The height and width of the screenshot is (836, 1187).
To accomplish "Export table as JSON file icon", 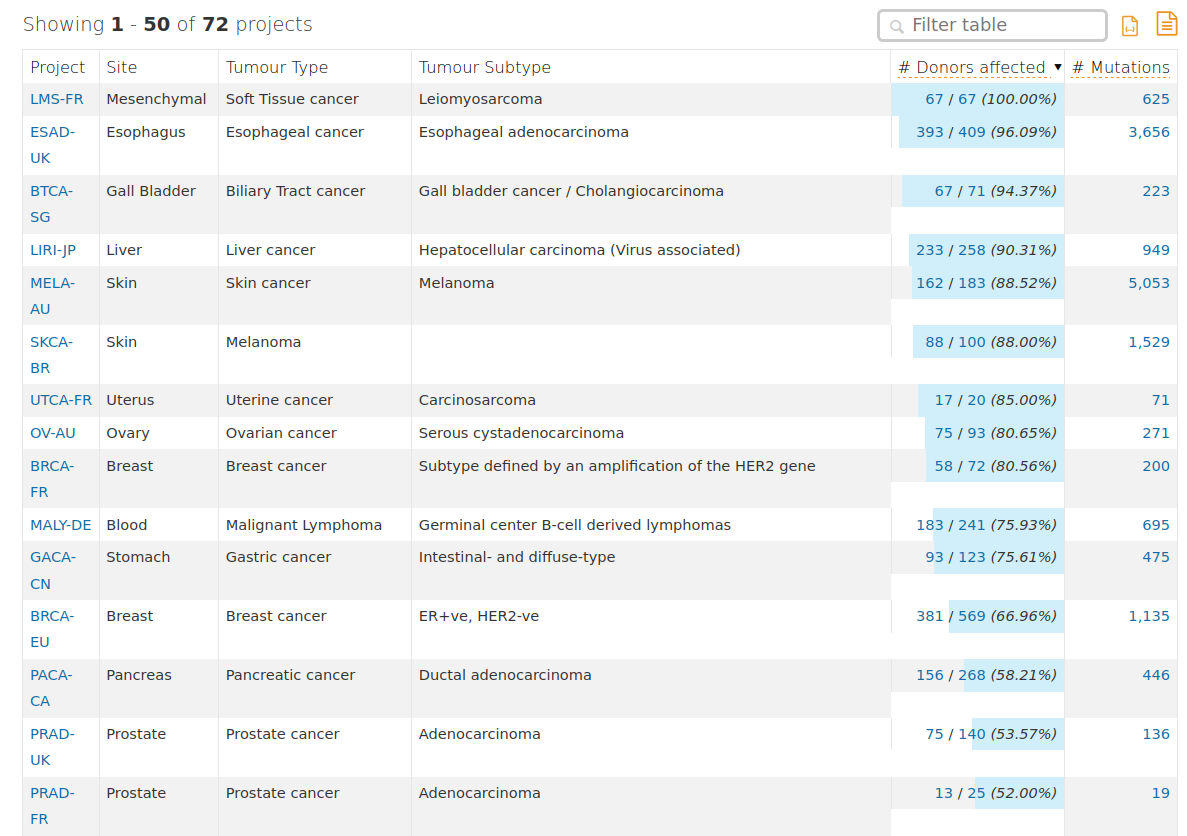I will click(1130, 26).
